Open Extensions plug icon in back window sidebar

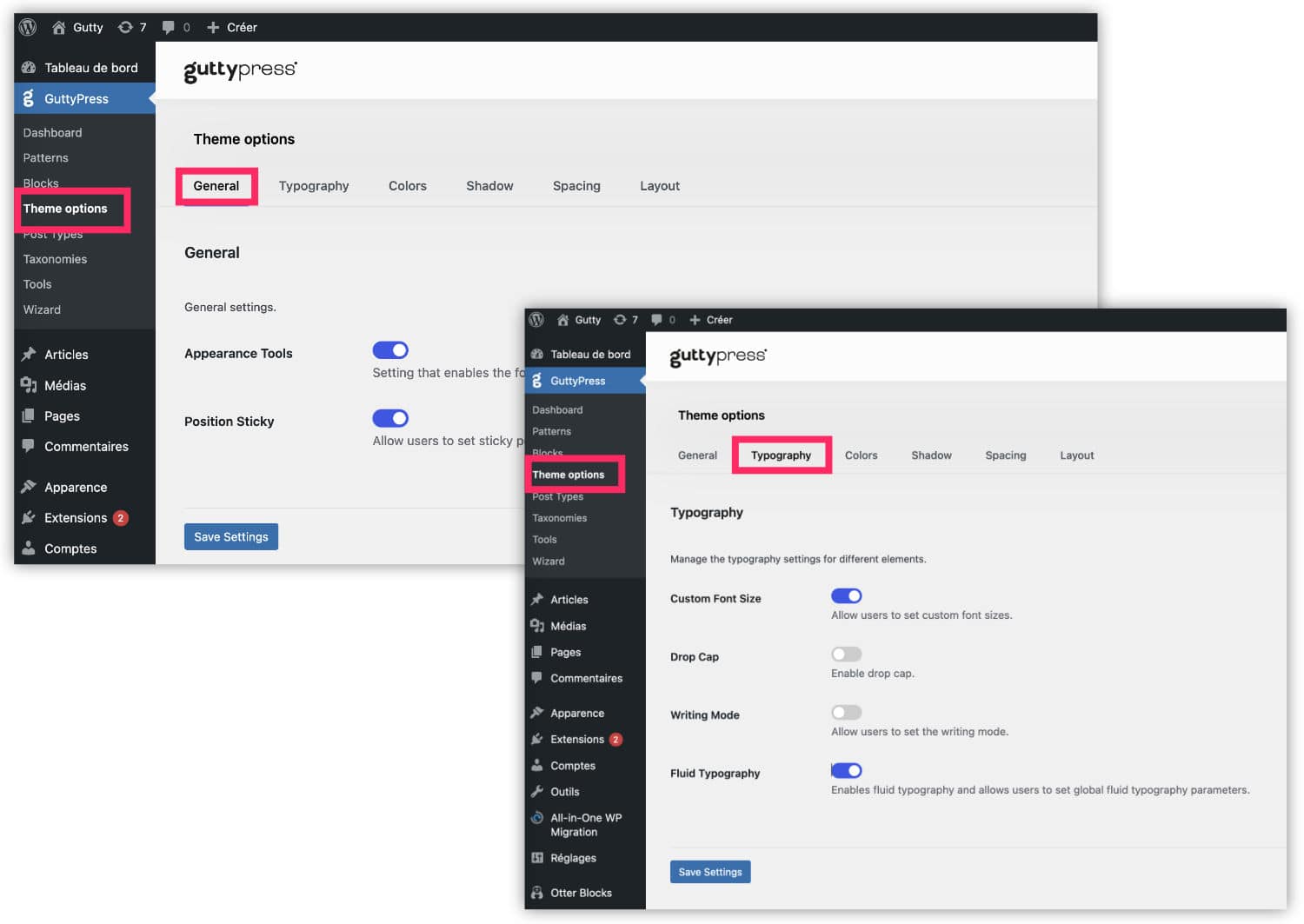pyautogui.click(x=29, y=517)
